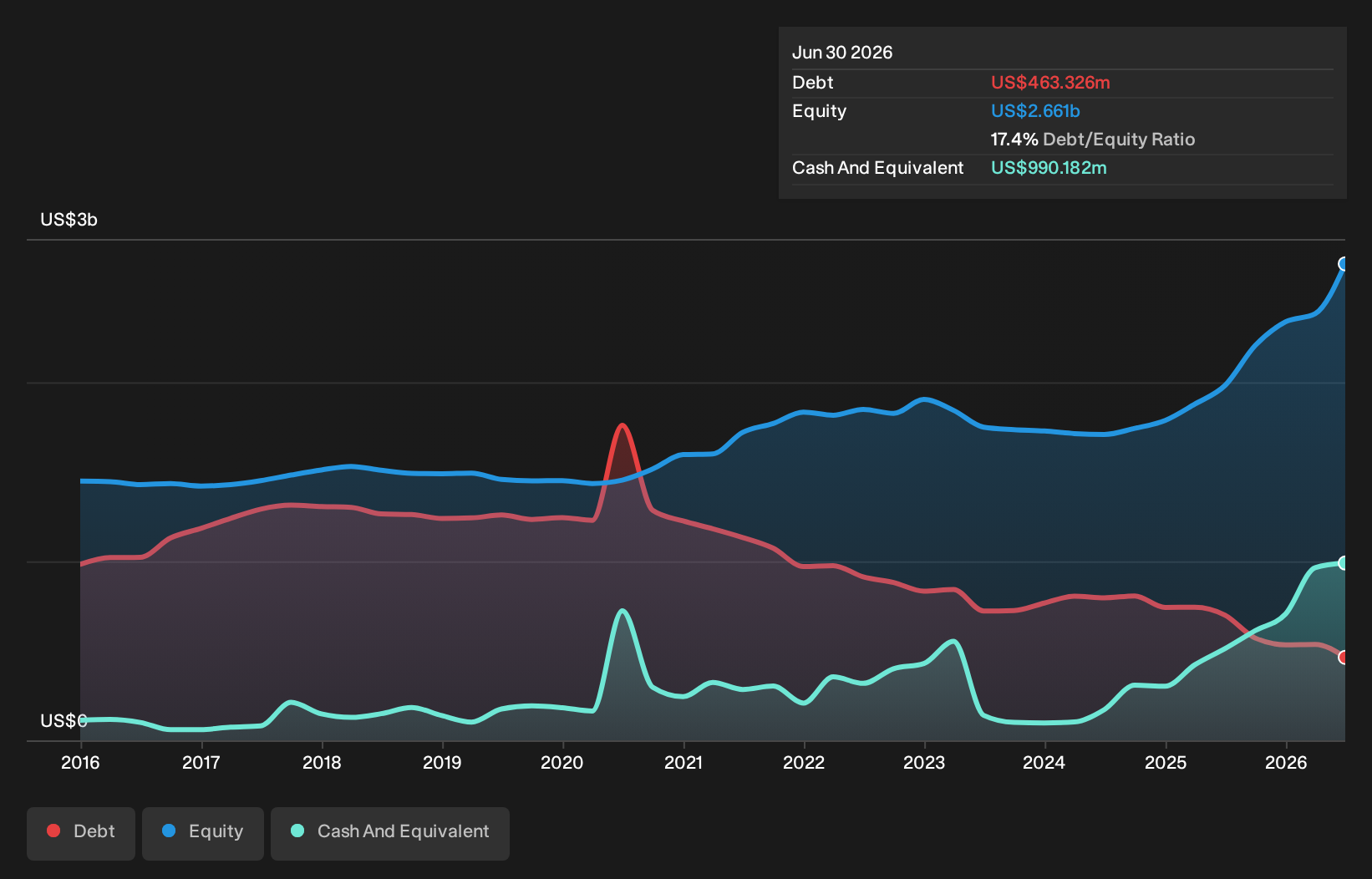This screenshot has height=879, width=1372.
Task: Click the US$2.661b equity value
Action: click(x=1035, y=111)
